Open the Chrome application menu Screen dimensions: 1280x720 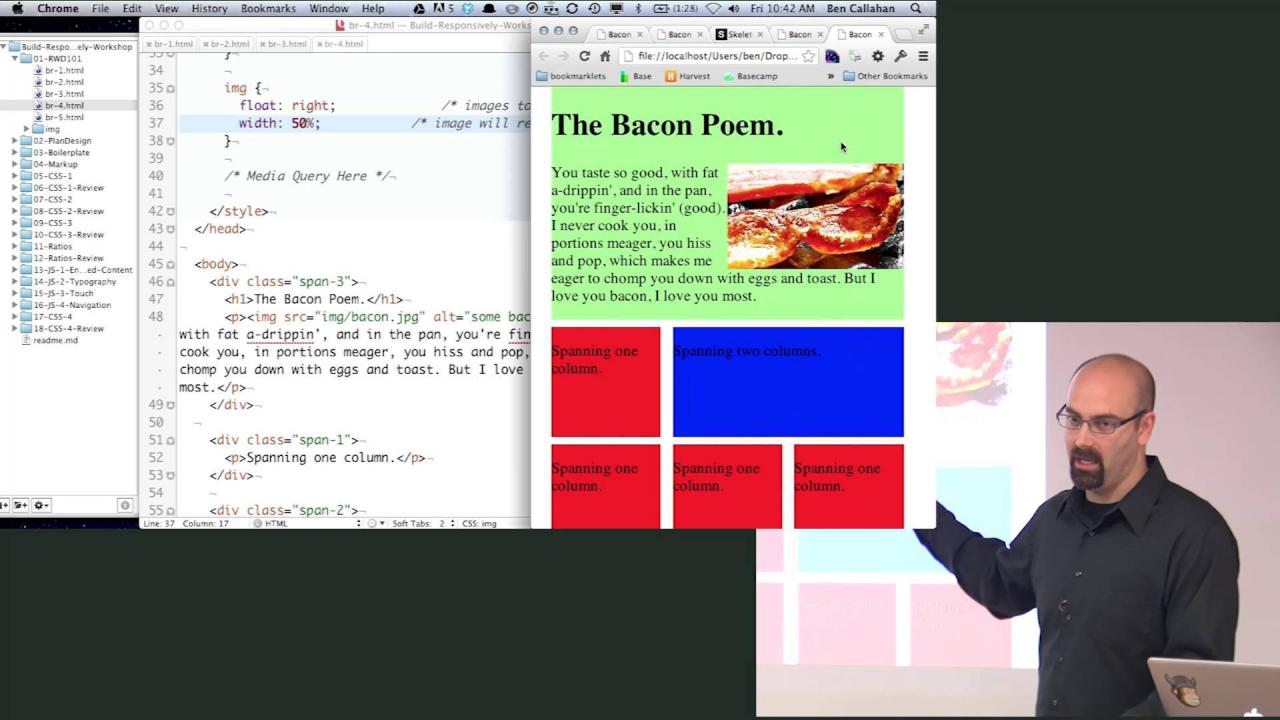click(x=58, y=8)
